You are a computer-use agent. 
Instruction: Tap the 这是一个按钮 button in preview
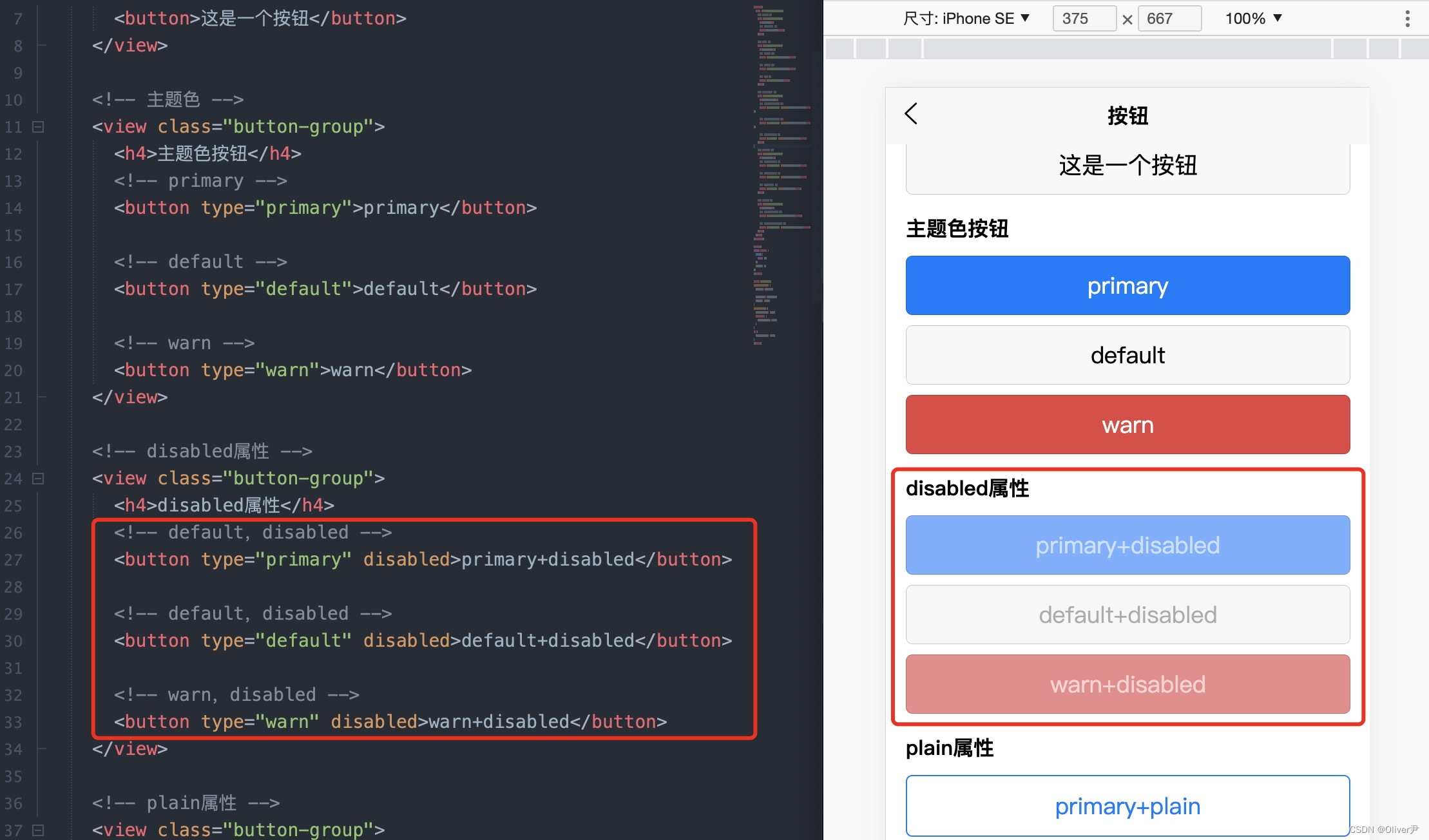coord(1127,169)
